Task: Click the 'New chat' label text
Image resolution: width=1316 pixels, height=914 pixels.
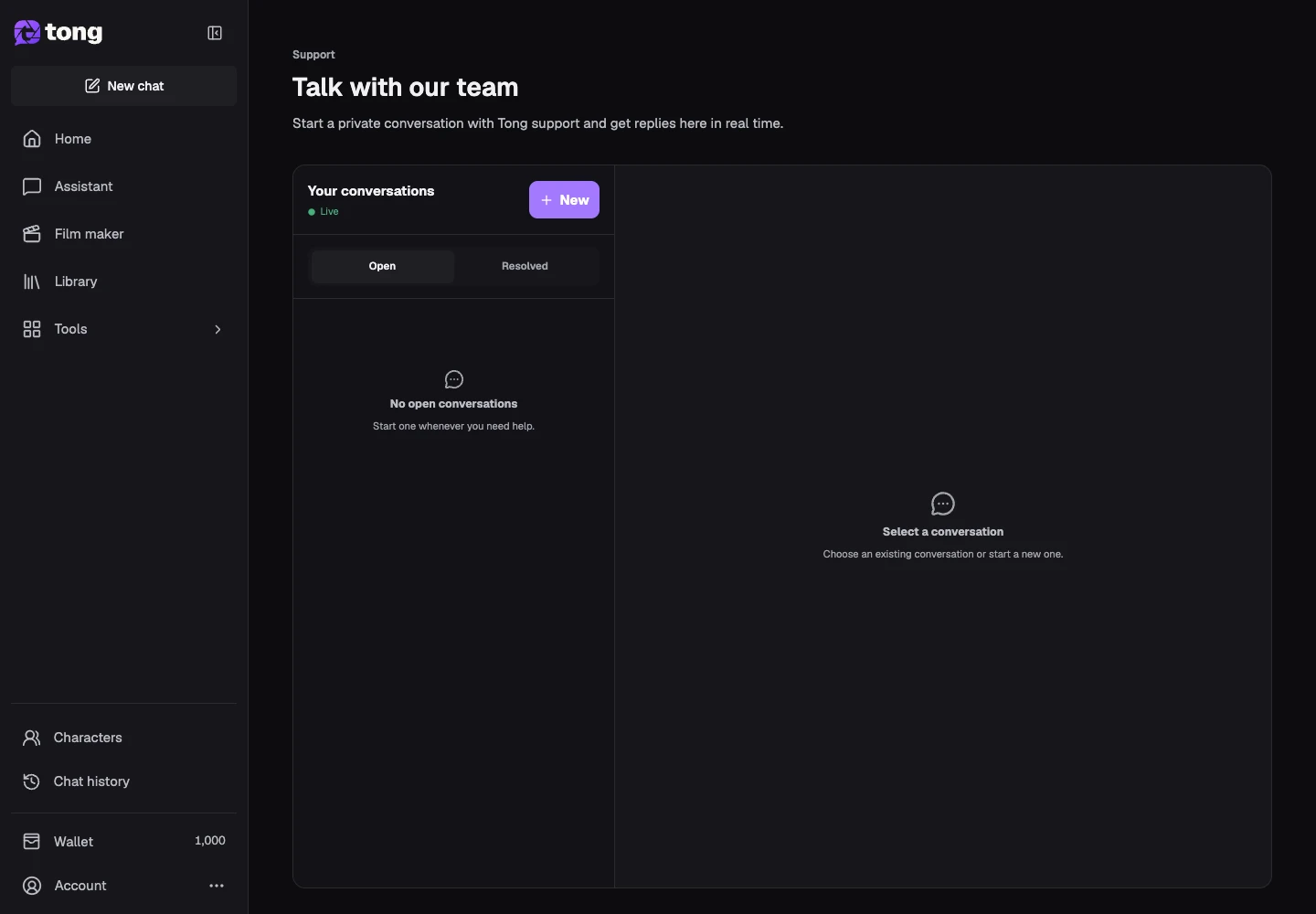Action: (135, 86)
